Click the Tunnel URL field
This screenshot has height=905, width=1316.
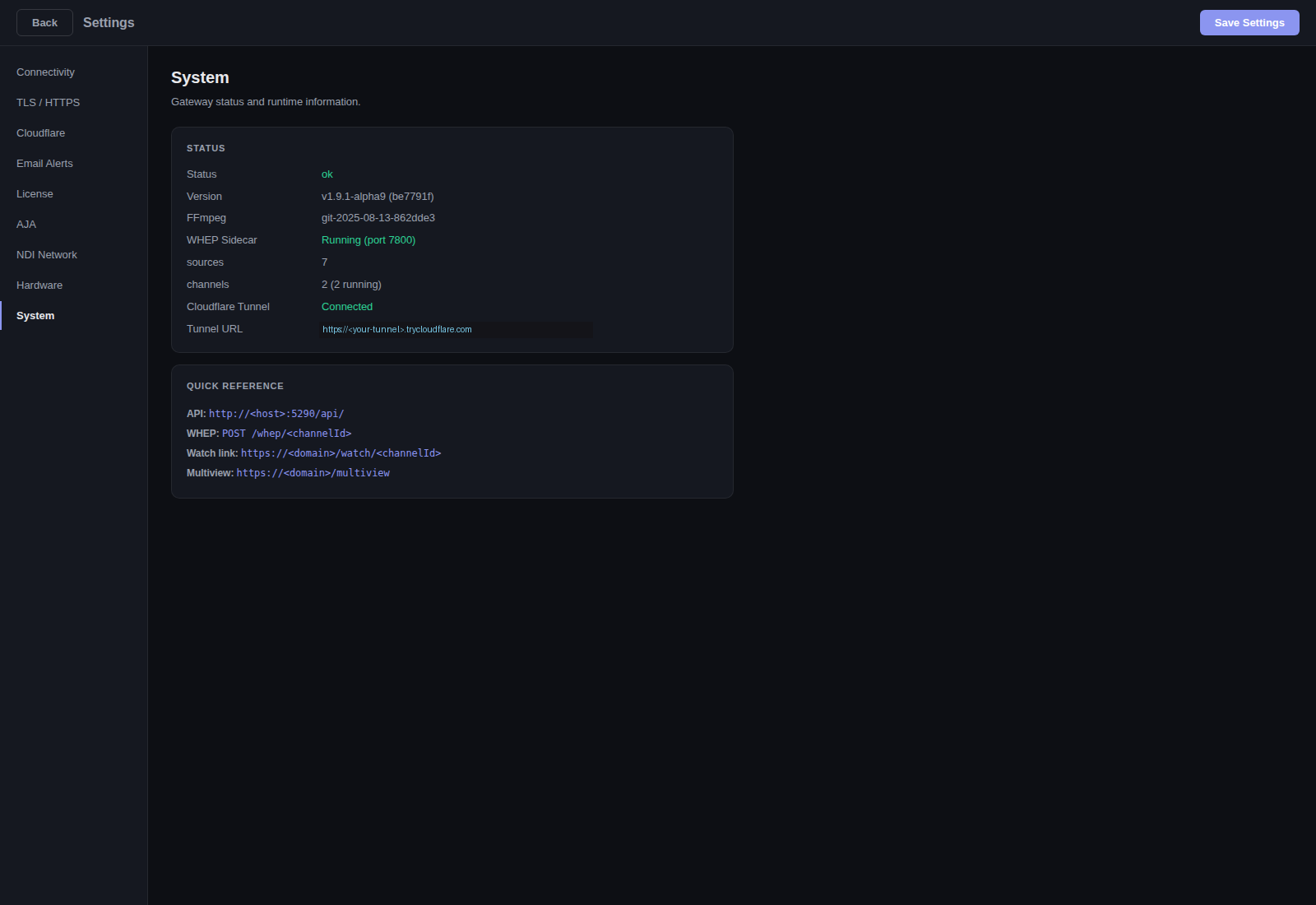456,329
